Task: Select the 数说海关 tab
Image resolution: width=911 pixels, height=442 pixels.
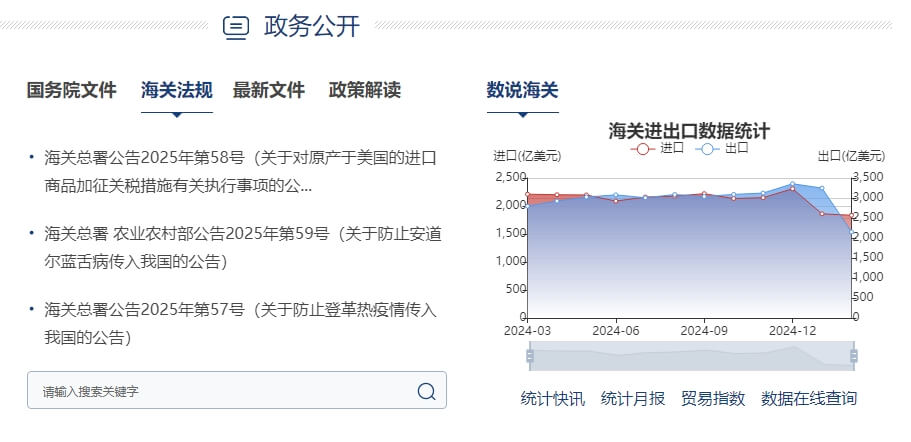Action: 522,91
